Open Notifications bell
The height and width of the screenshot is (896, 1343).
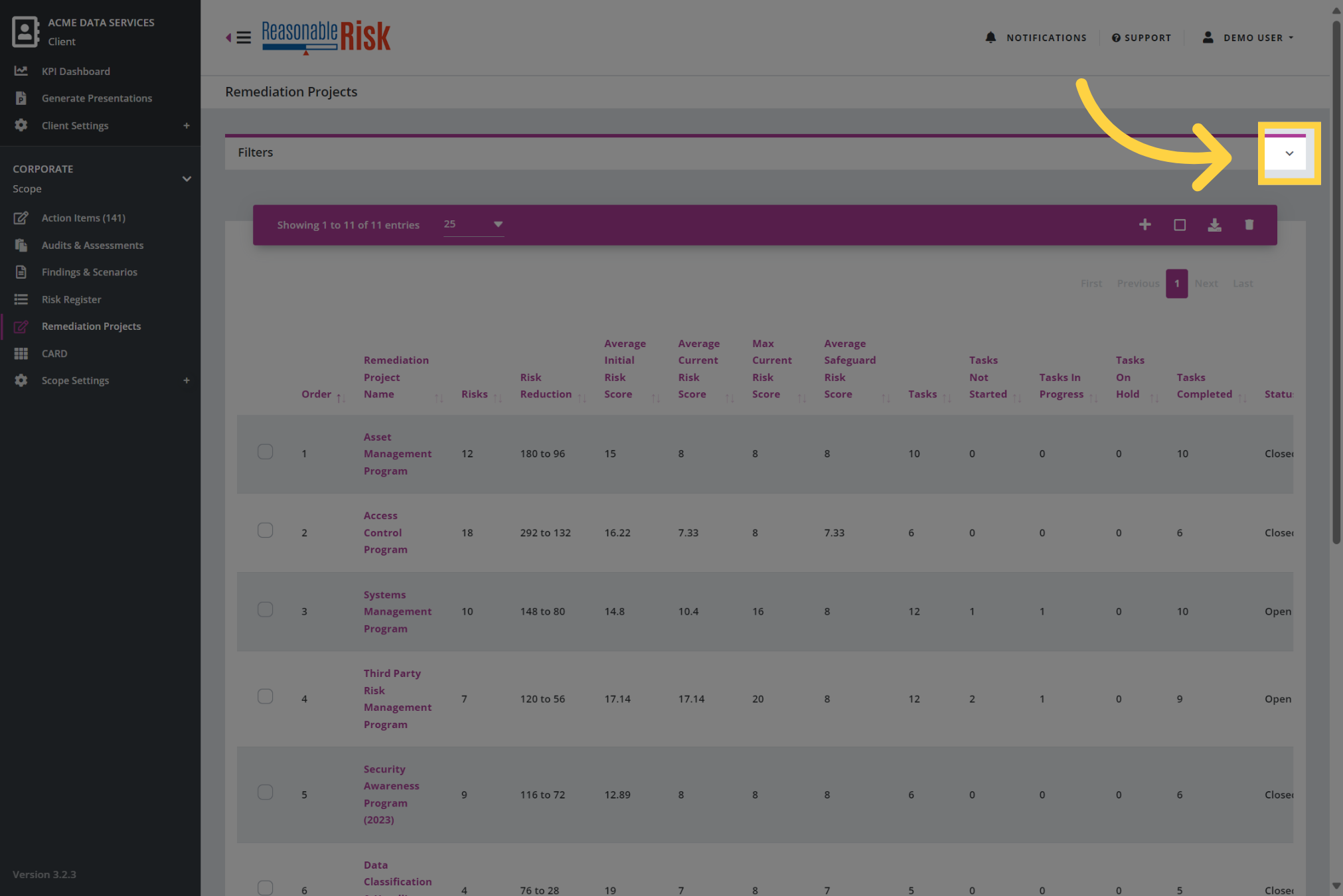[x=1036, y=38]
